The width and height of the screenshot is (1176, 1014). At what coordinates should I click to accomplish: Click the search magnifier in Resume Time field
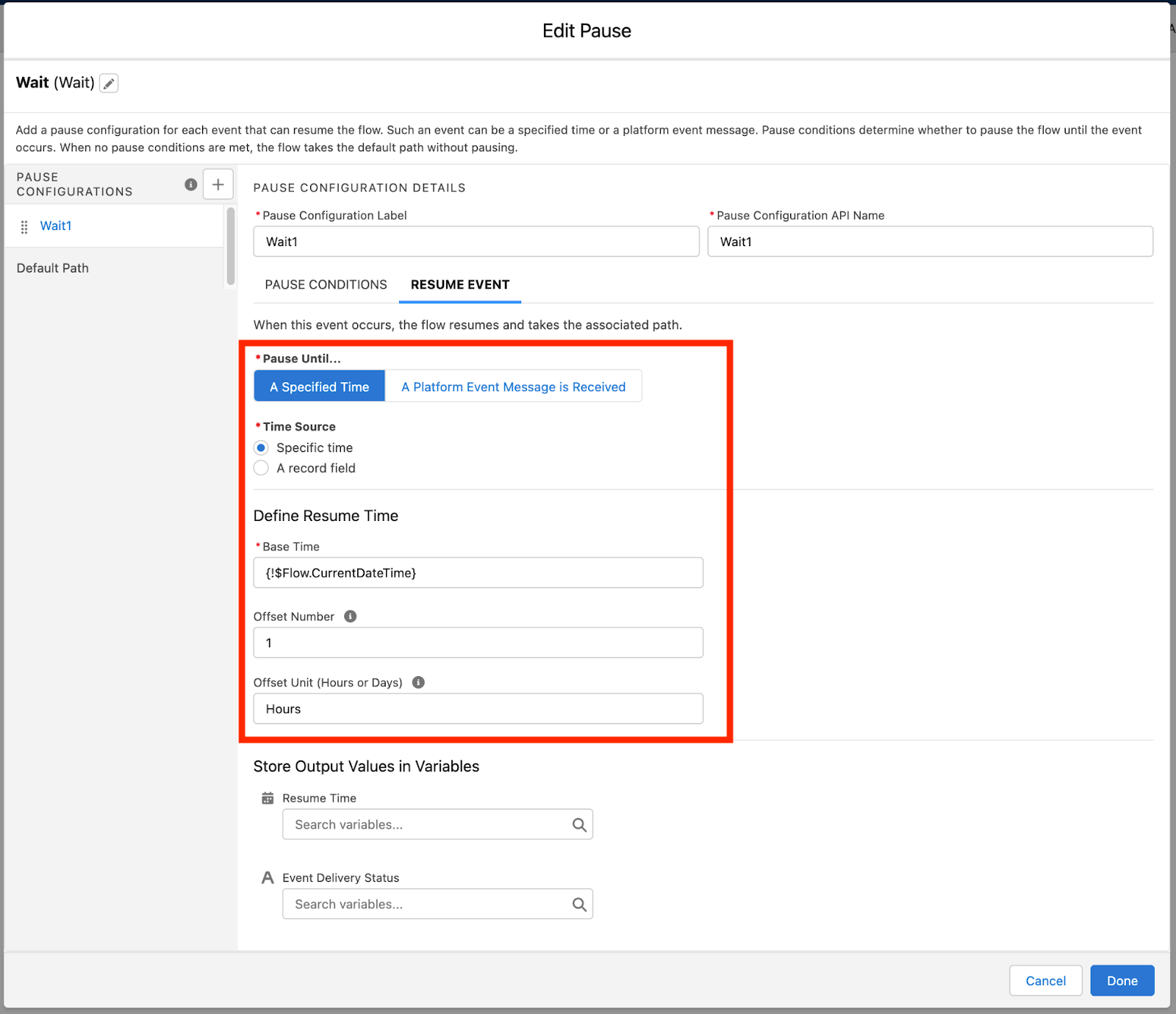point(579,824)
